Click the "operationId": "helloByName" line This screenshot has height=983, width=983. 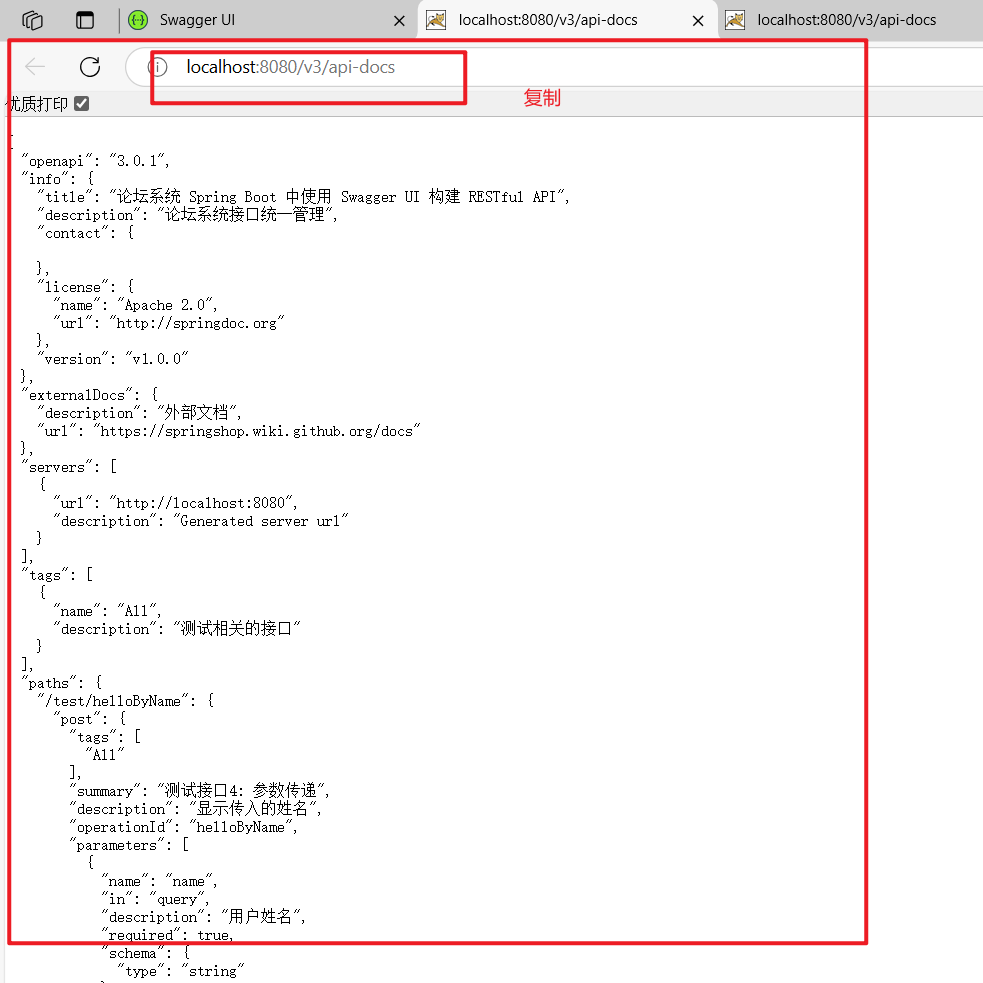pos(183,827)
